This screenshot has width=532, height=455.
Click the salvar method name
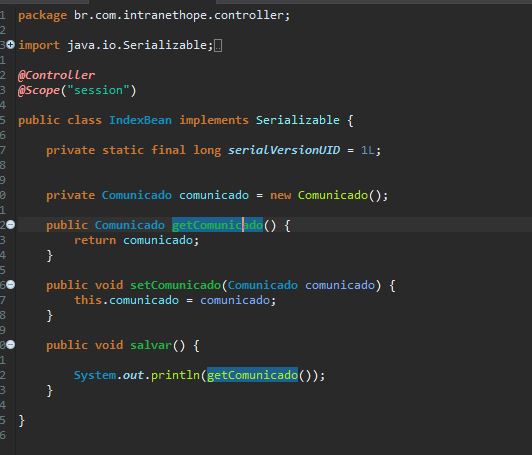(x=151, y=345)
